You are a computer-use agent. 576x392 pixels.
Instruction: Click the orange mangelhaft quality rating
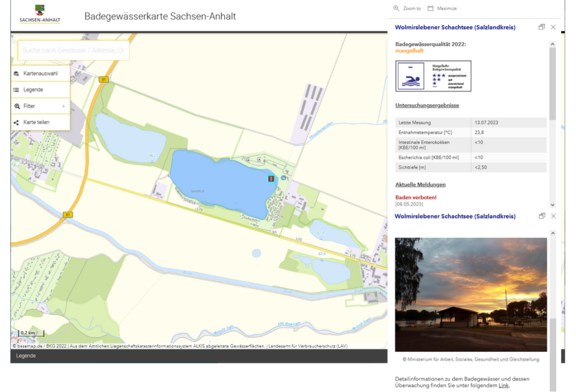coord(409,51)
